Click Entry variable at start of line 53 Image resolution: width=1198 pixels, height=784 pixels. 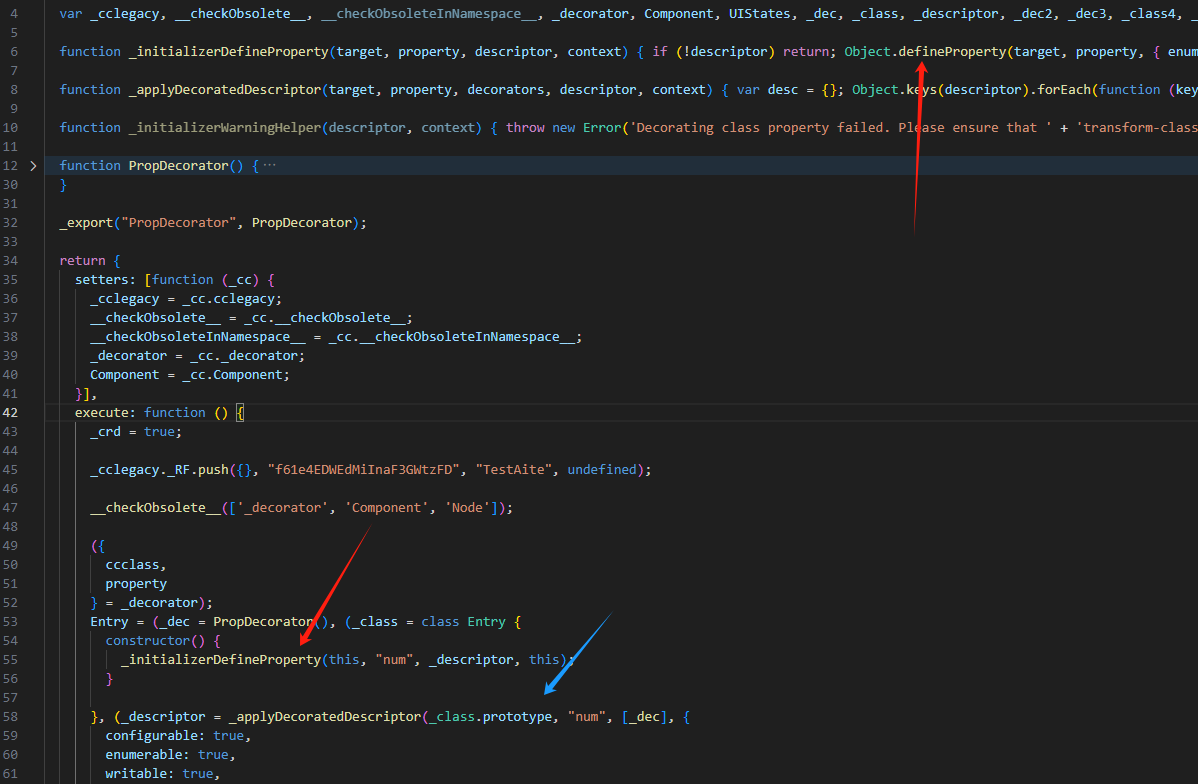click(109, 621)
